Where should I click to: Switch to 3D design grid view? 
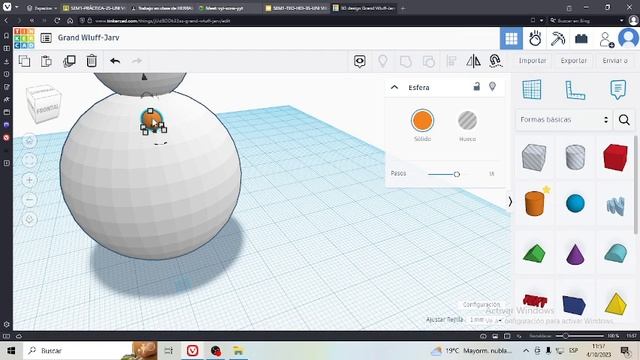(511, 38)
